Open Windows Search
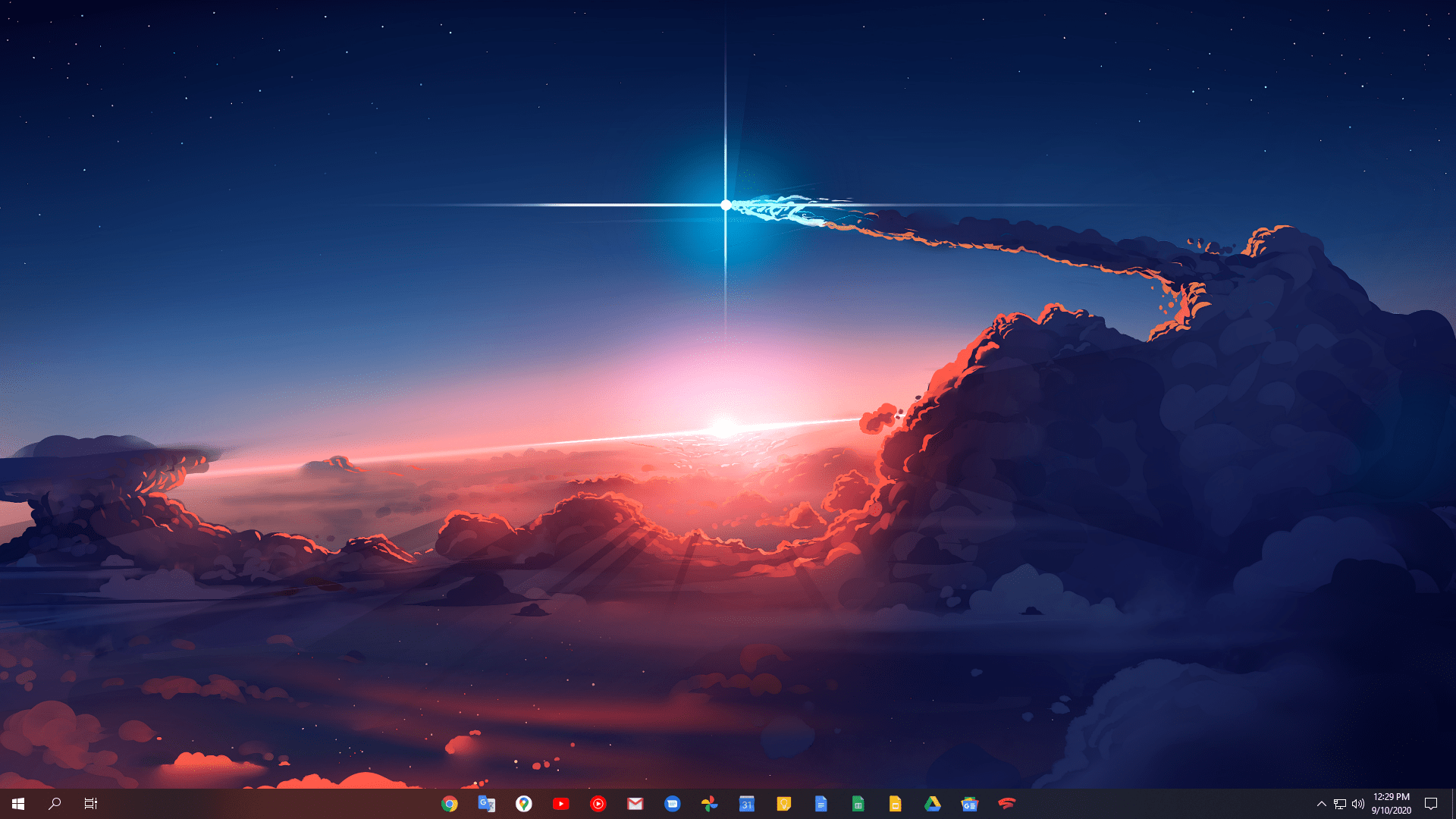1456x819 pixels. [x=53, y=803]
